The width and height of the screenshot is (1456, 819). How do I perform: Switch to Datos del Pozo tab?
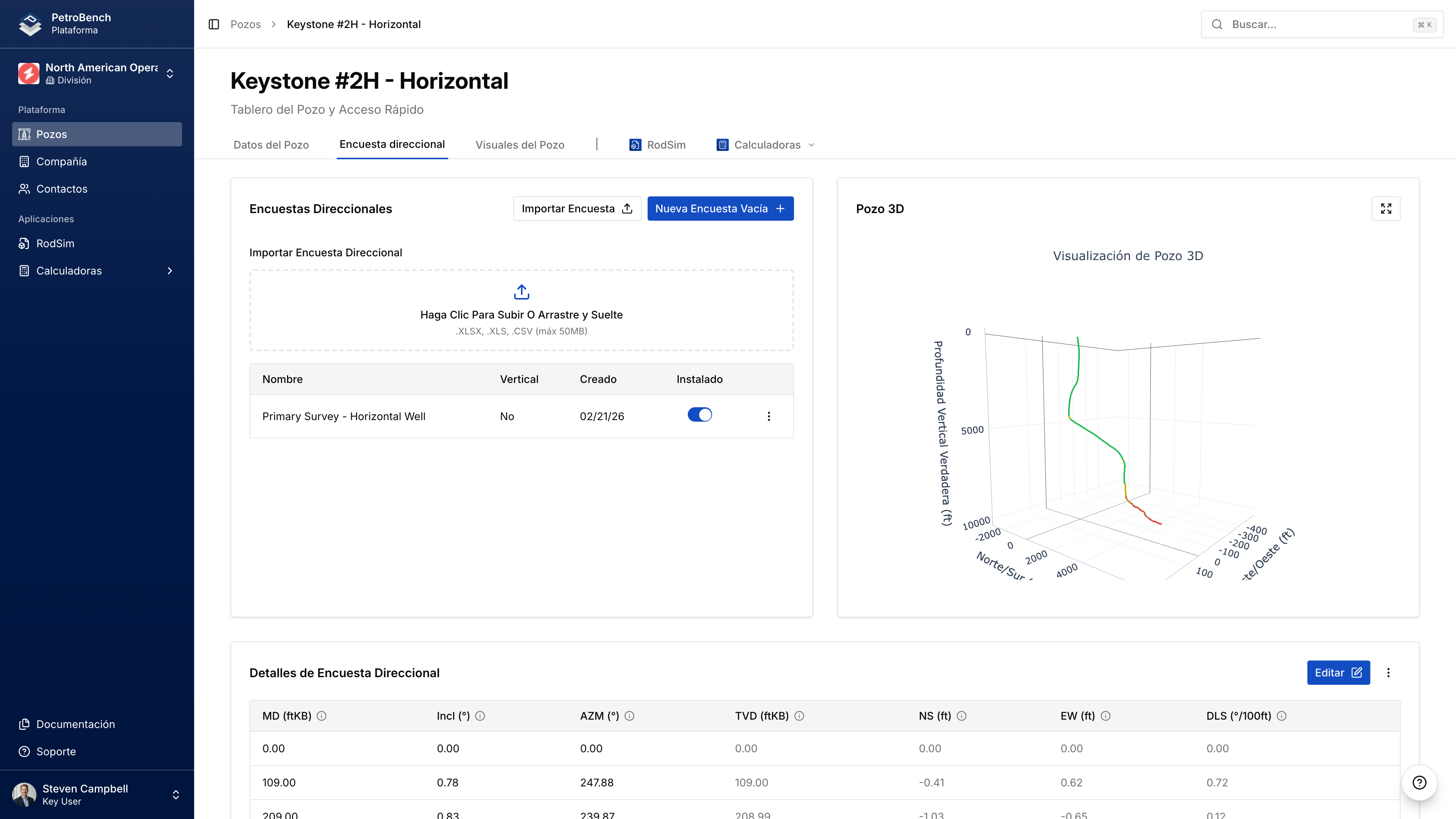click(271, 145)
